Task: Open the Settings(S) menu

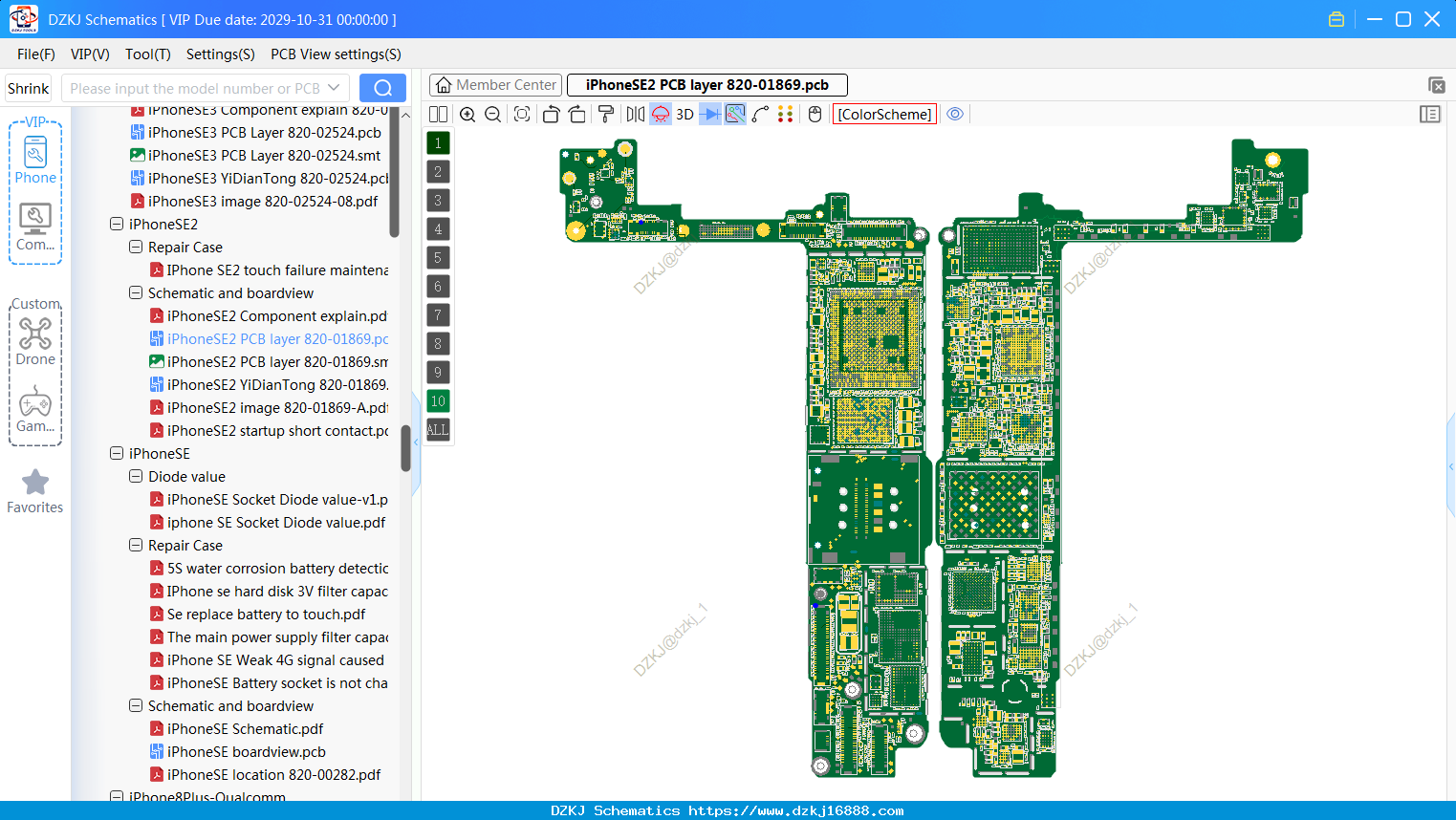Action: (x=221, y=54)
